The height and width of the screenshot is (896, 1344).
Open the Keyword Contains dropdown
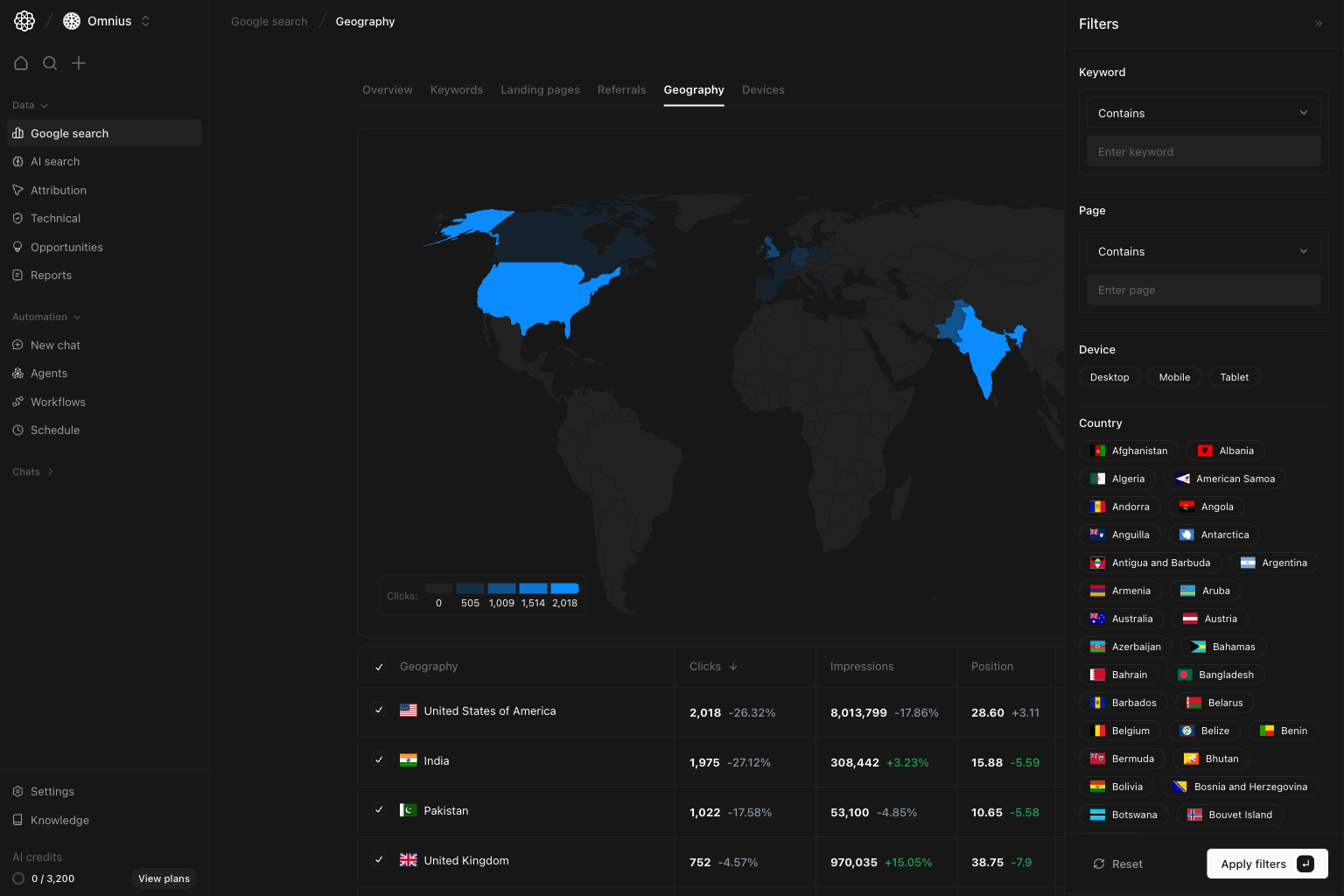click(x=1202, y=112)
